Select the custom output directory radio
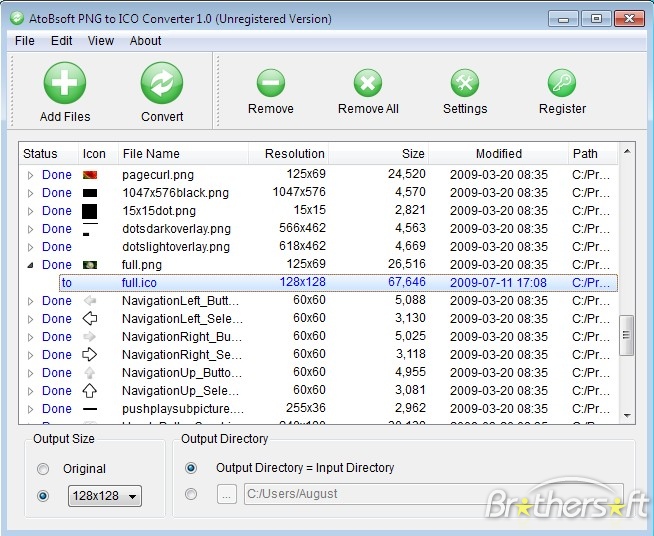This screenshot has height=536, width=654. coord(191,494)
